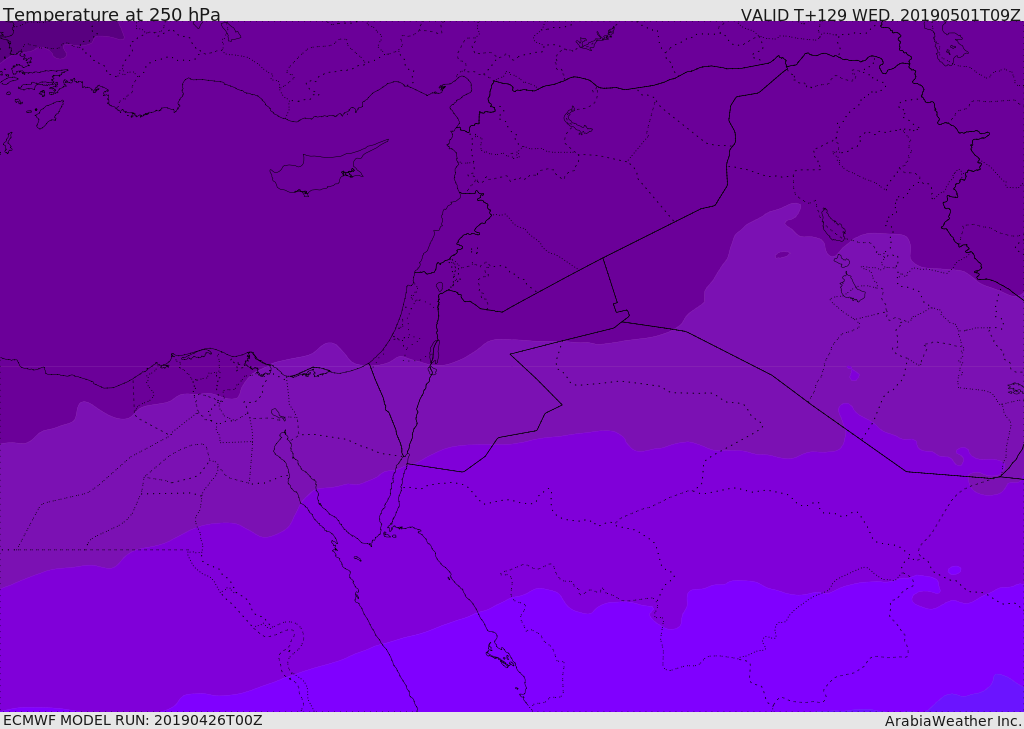Viewport: 1024px width, 729px height.
Task: Click the 'ArabiaWeather Inc.' credit text
Action: (953, 721)
